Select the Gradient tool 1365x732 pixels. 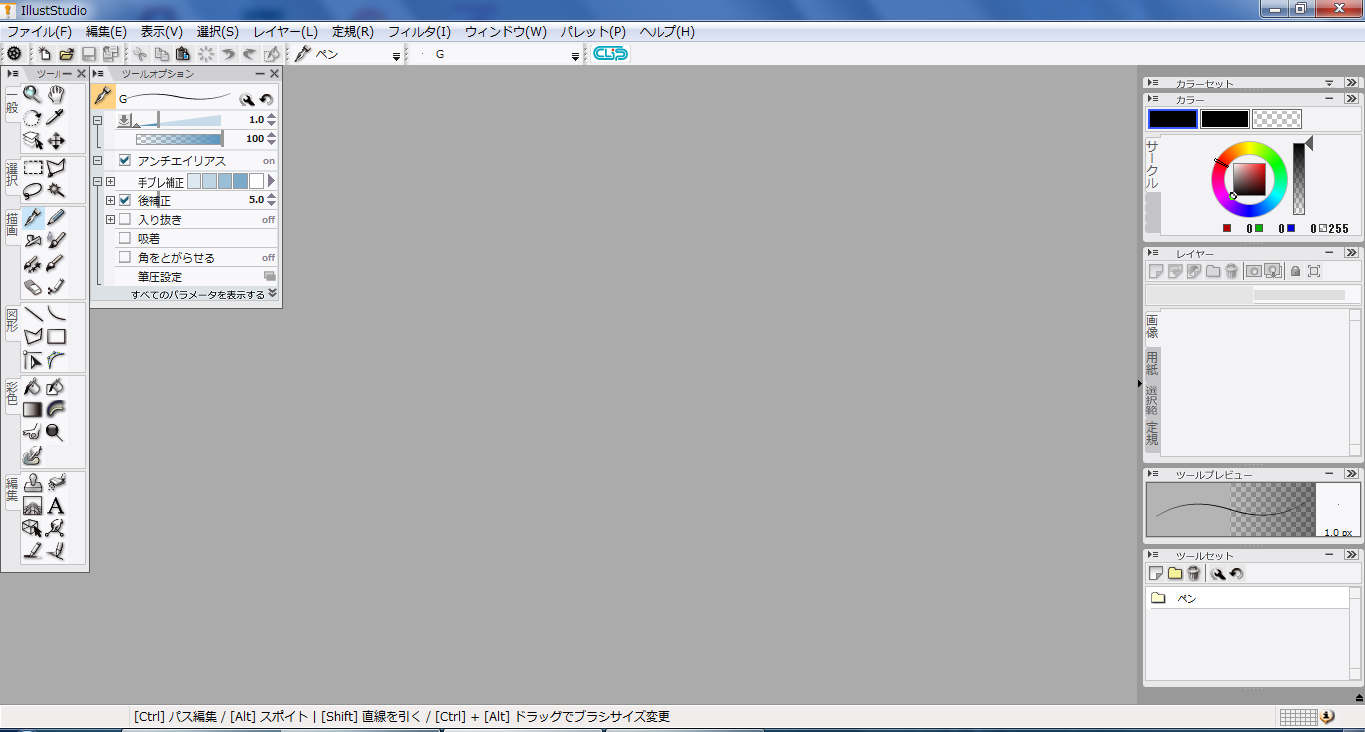(x=33, y=409)
